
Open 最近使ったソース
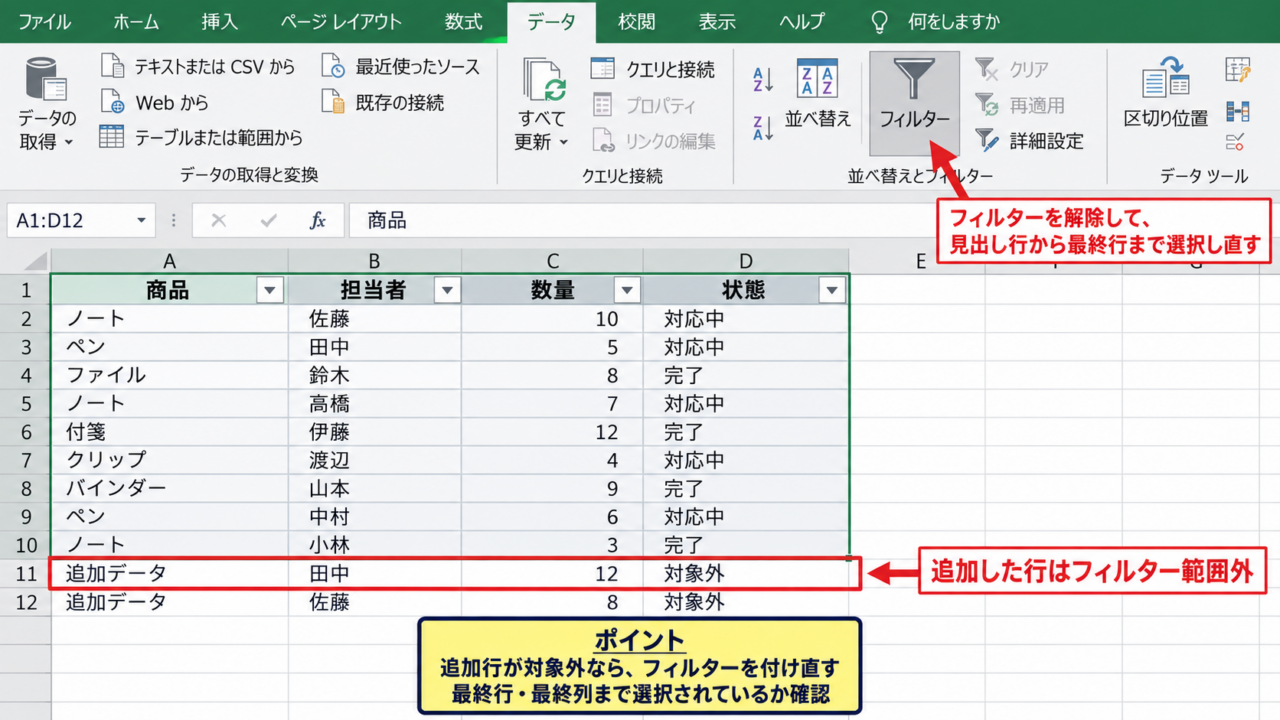point(400,67)
